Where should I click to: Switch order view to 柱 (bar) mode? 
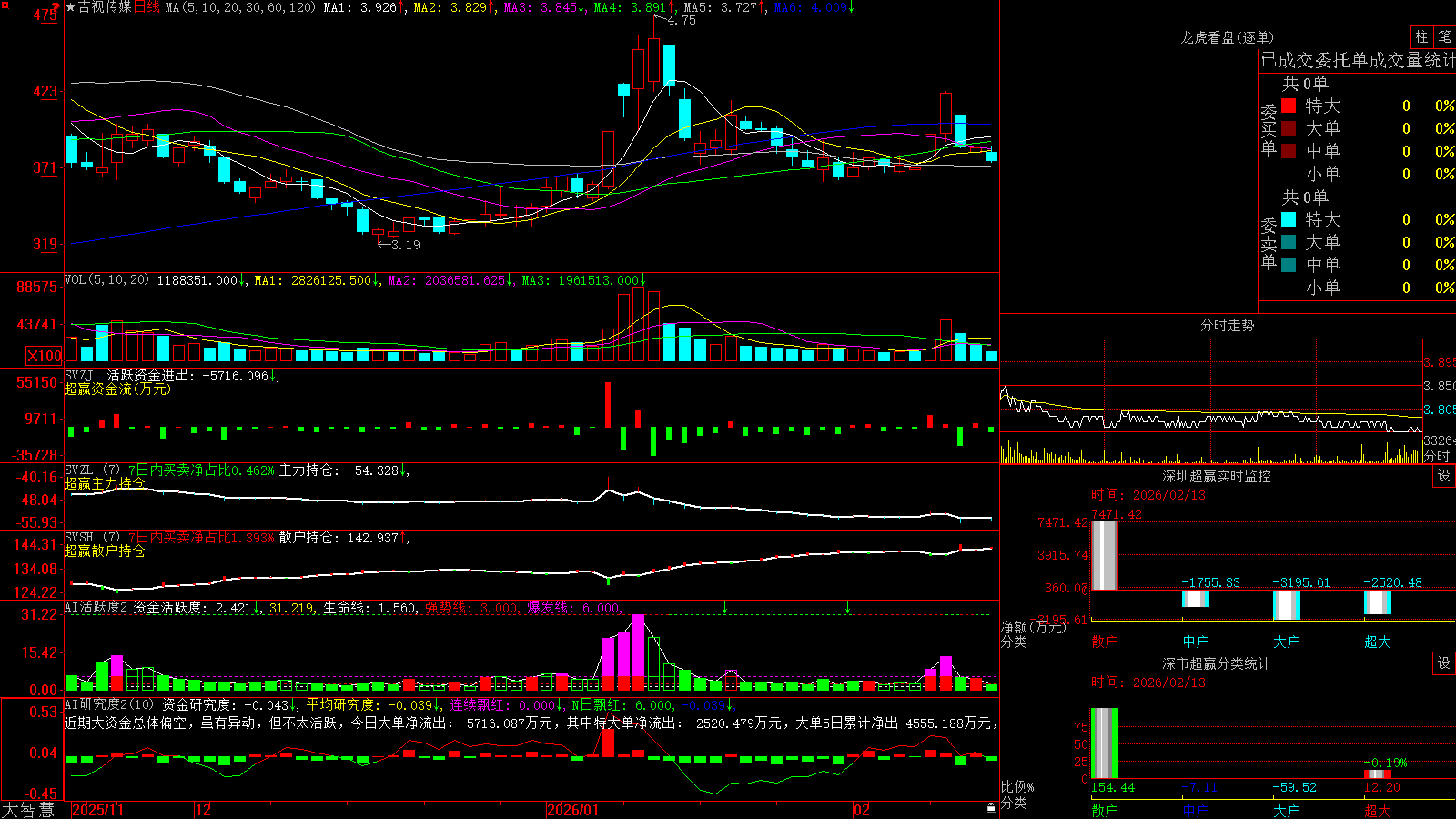1421,36
